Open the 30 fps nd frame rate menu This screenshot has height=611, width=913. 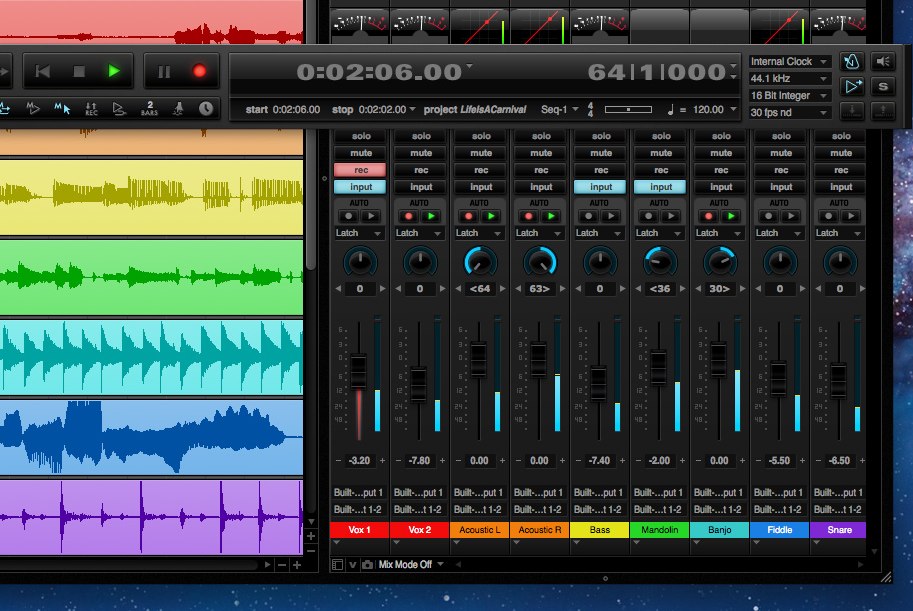[x=789, y=113]
